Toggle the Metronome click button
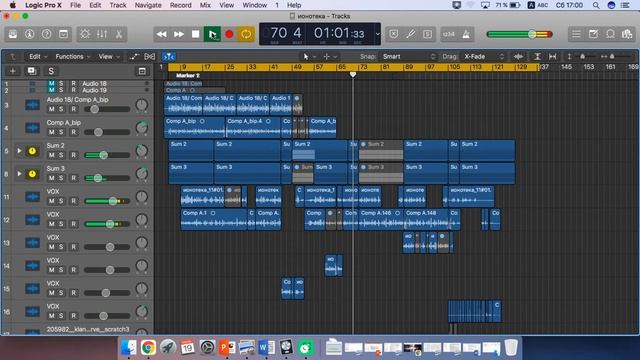This screenshot has width=640, height=360. click(x=466, y=34)
